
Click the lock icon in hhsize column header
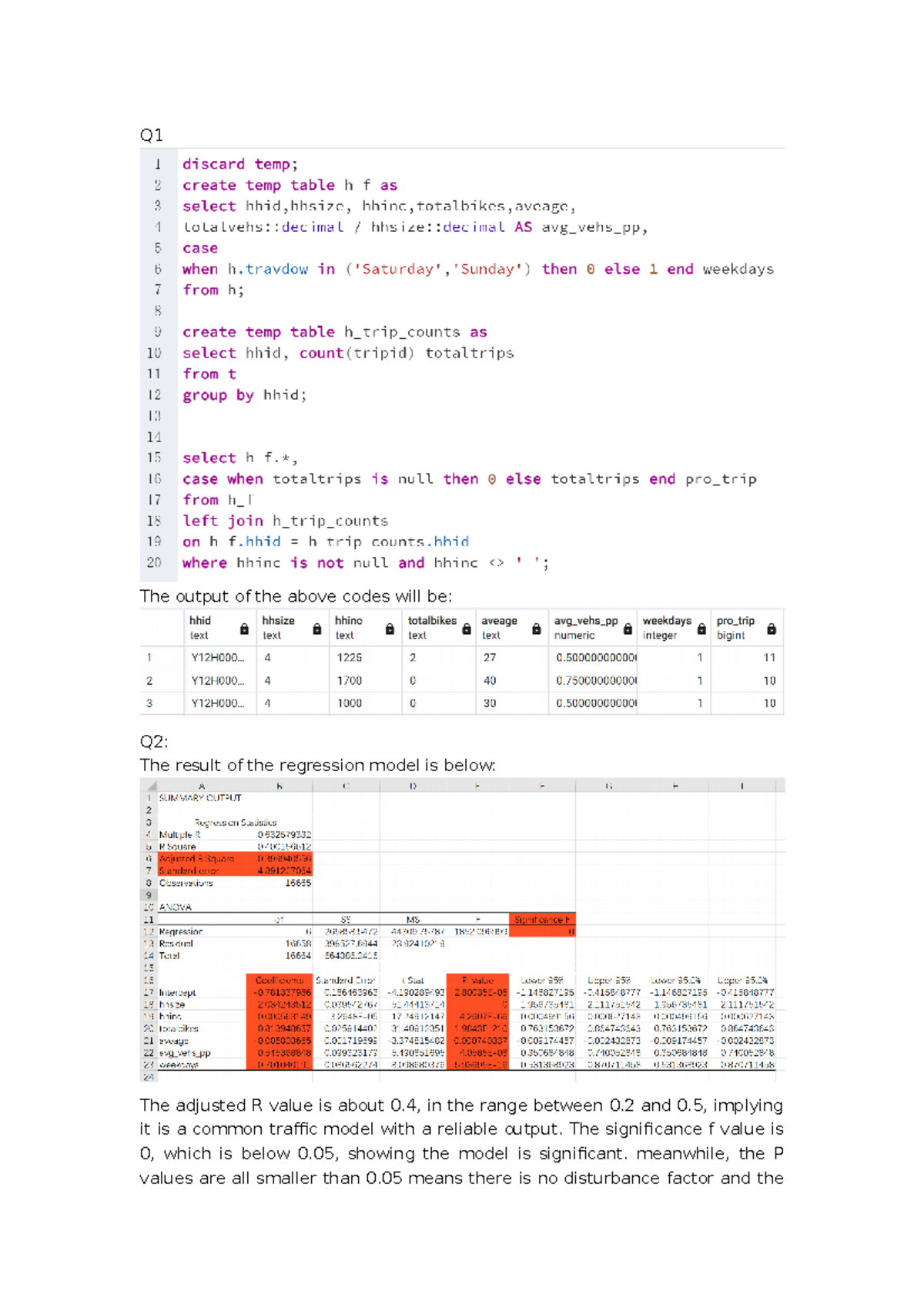pos(316,629)
